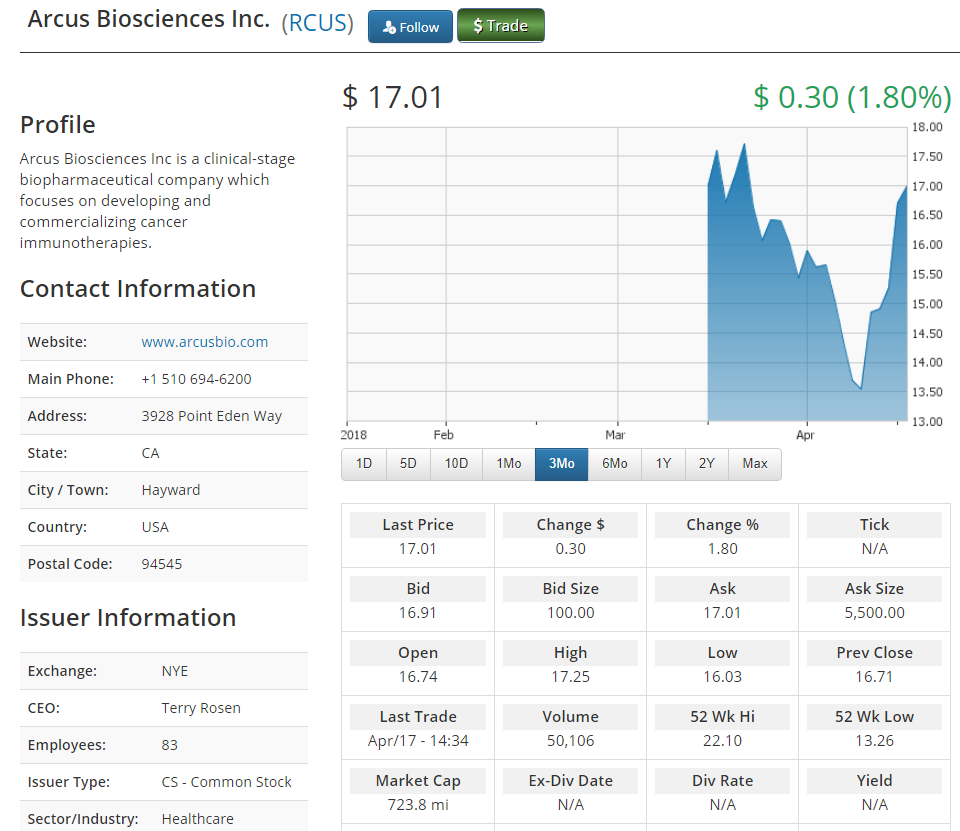Click the city value Hayward

click(171, 490)
